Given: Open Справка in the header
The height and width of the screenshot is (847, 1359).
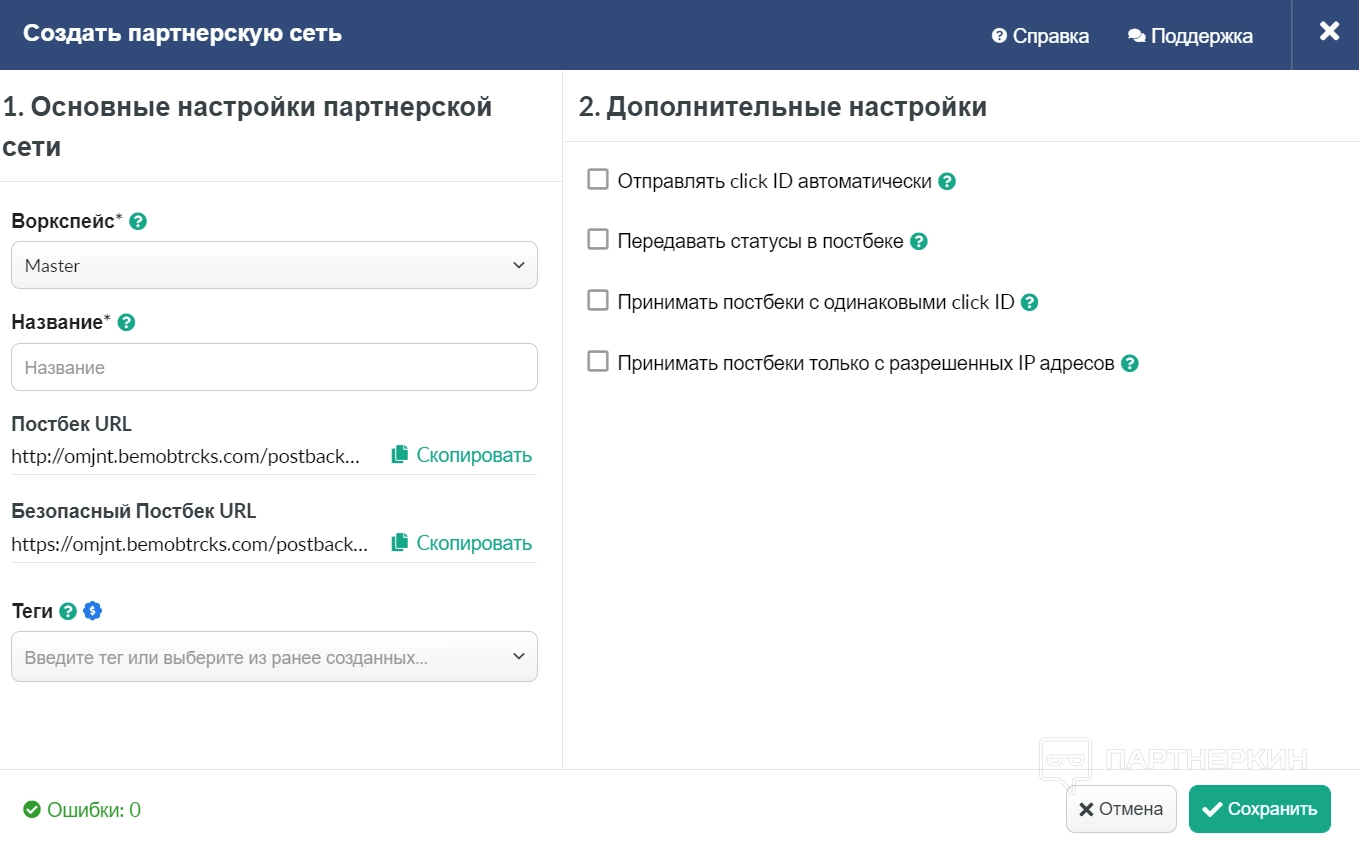Looking at the screenshot, I should (x=1041, y=36).
